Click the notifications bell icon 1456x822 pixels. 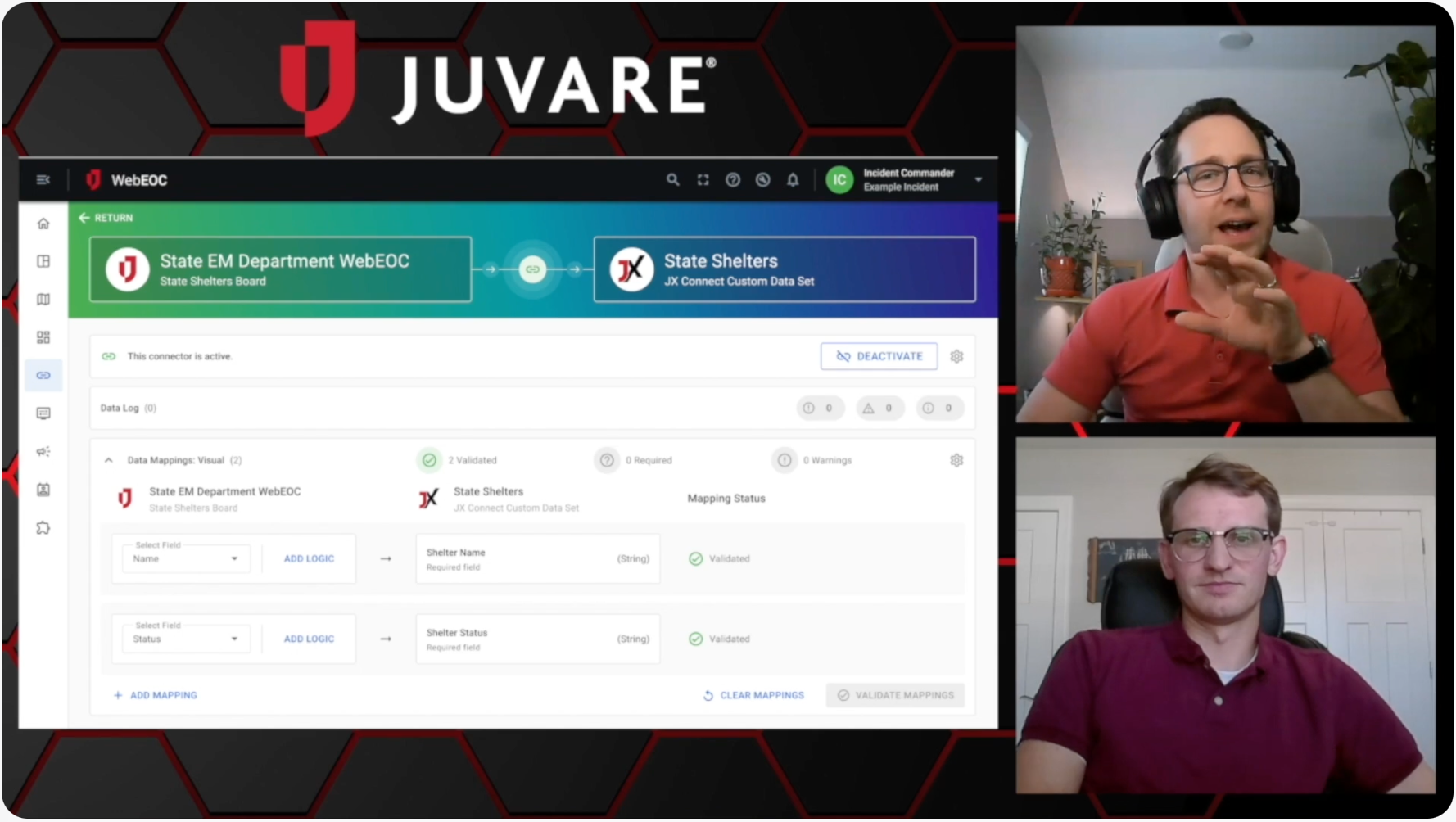click(792, 180)
